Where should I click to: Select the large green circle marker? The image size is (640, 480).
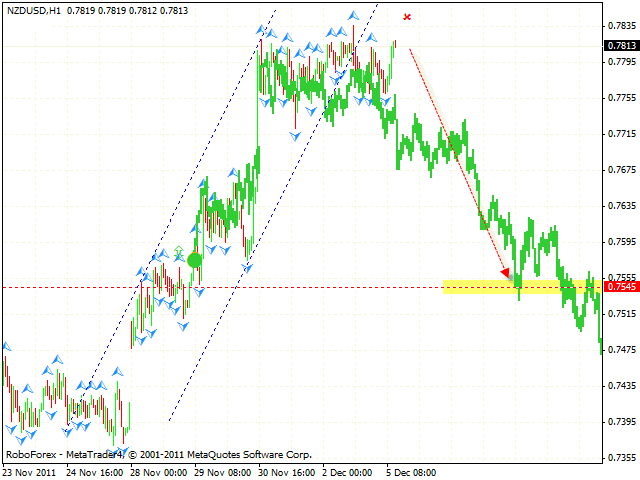tap(195, 260)
